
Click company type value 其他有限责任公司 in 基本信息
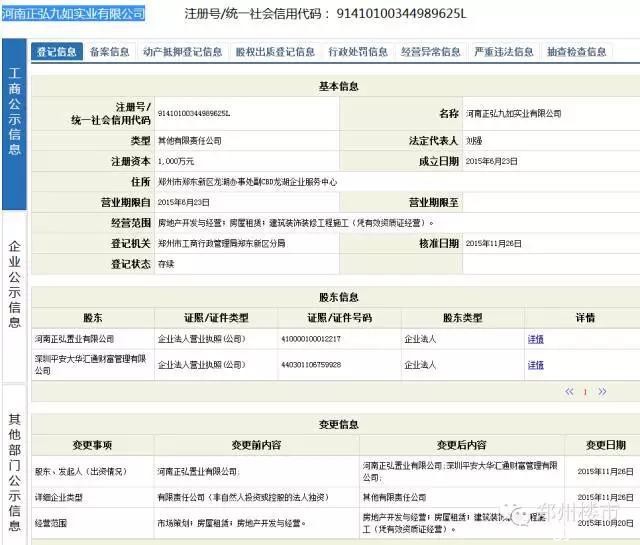point(189,141)
